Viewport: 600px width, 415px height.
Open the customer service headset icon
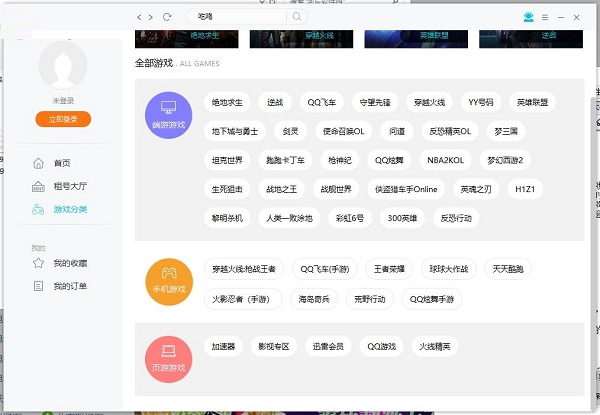(x=528, y=17)
